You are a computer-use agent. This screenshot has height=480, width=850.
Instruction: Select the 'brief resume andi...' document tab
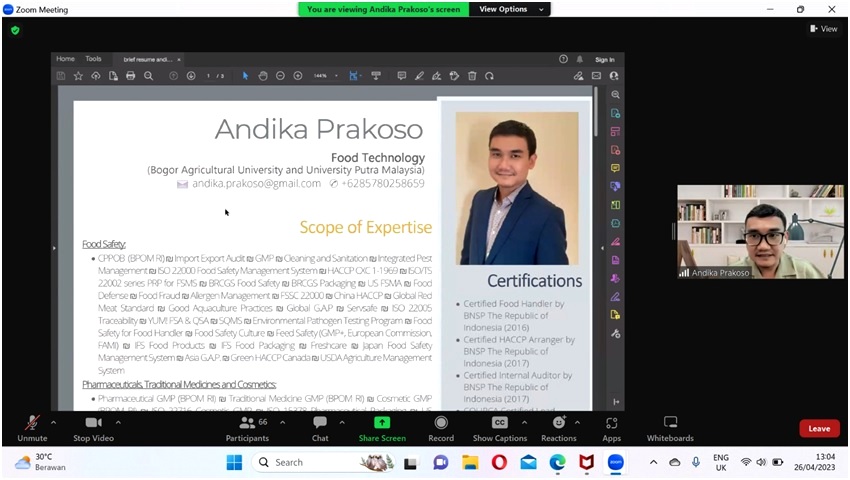pyautogui.click(x=147, y=60)
